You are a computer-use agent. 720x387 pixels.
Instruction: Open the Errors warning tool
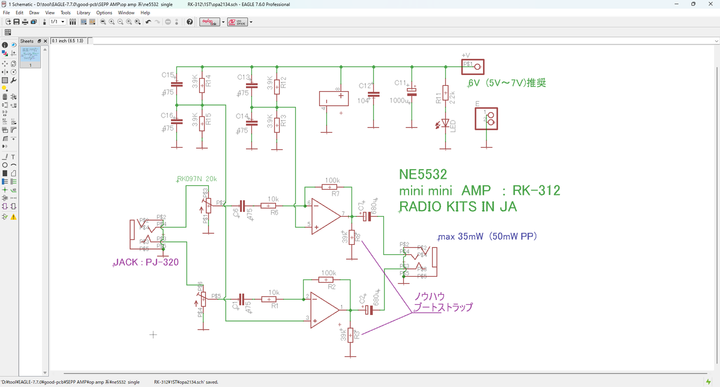pos(13,217)
